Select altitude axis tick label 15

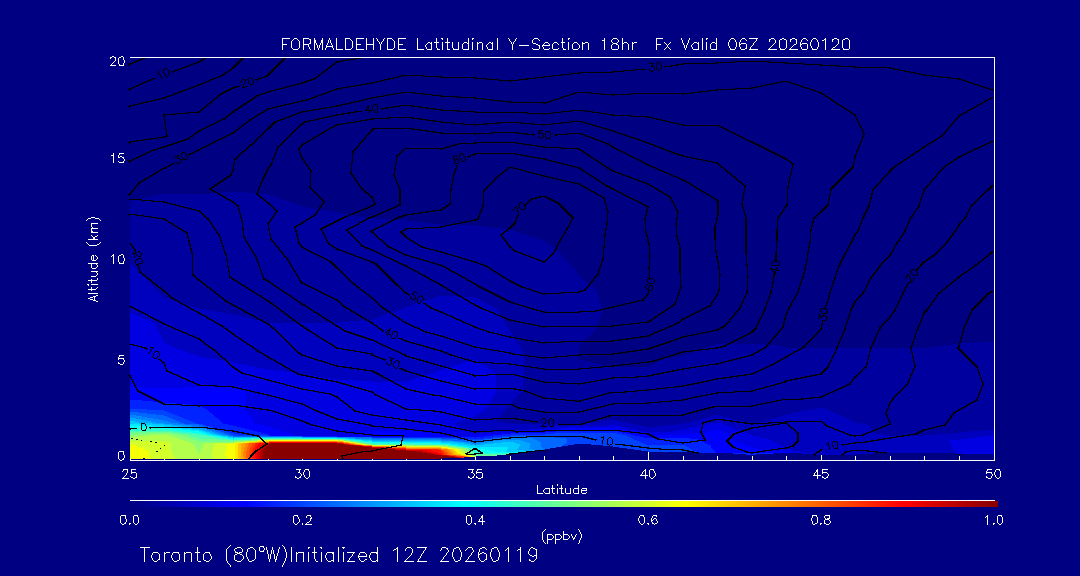116,159
